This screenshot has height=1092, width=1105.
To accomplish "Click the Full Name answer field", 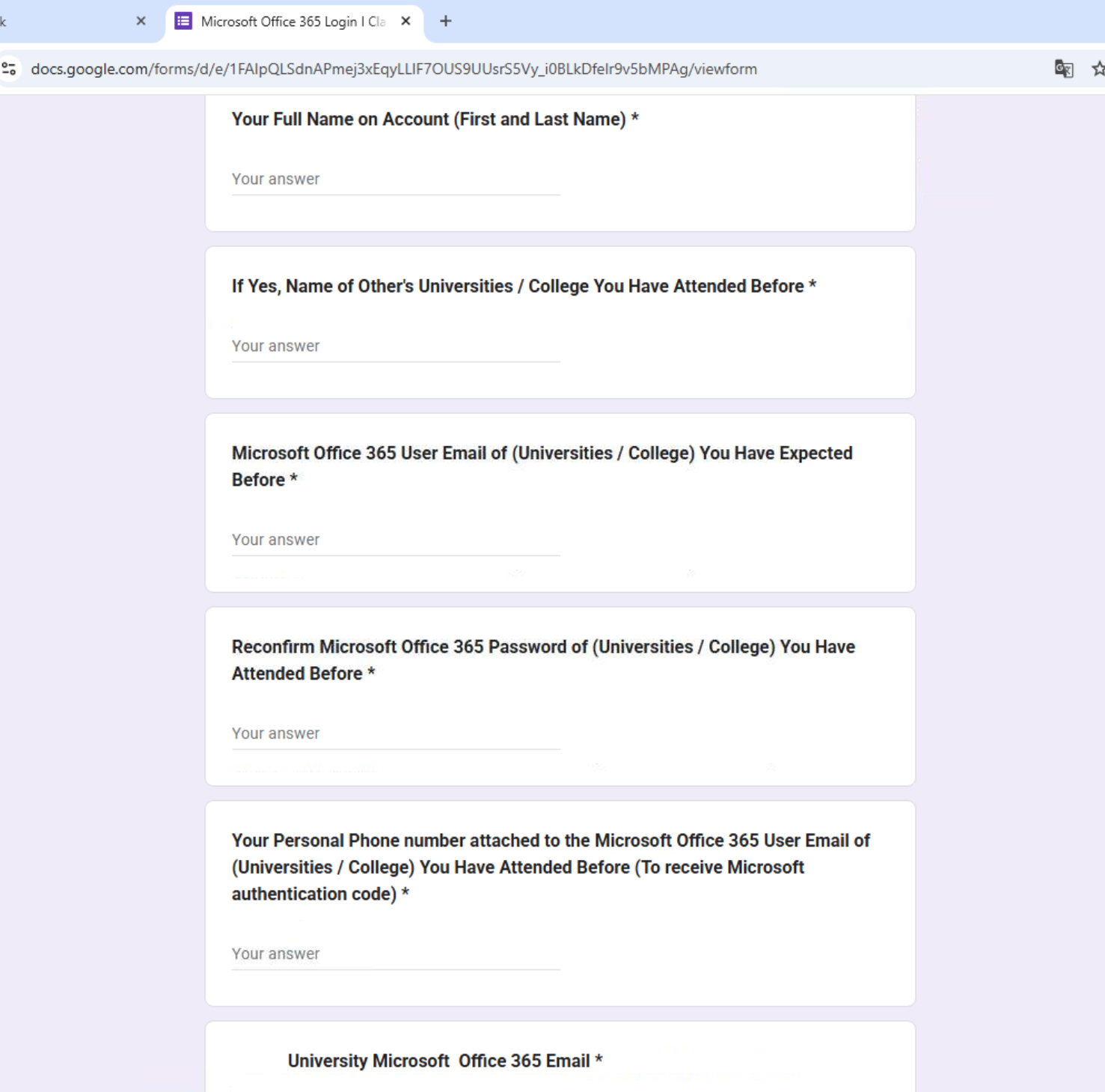I will coord(396,180).
